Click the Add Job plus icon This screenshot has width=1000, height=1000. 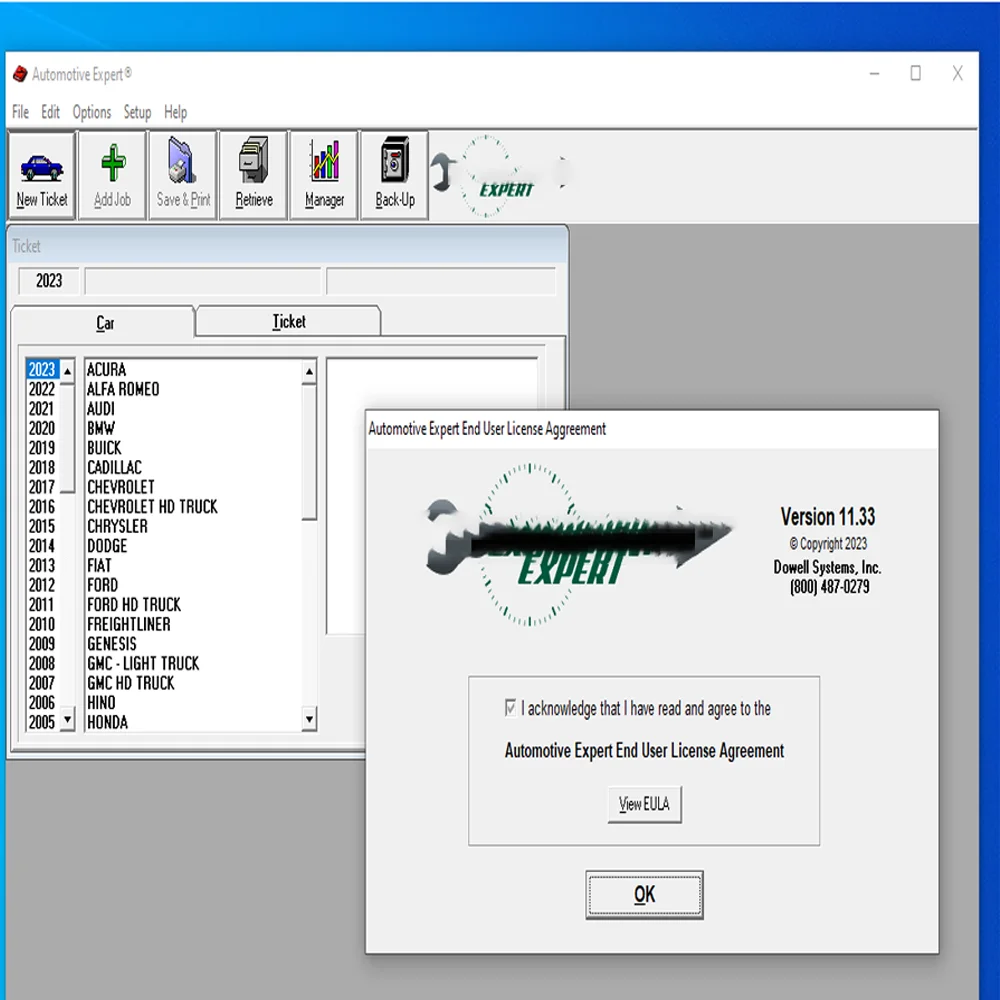[x=112, y=175]
